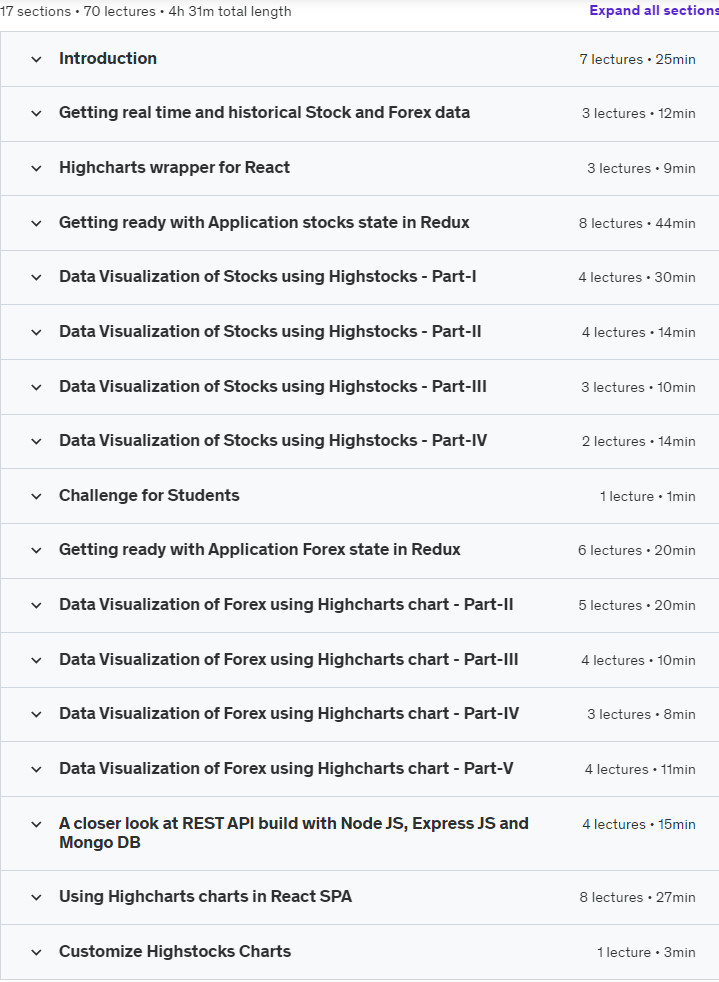Click the 4 lectures • 30min label

pyautogui.click(x=637, y=277)
